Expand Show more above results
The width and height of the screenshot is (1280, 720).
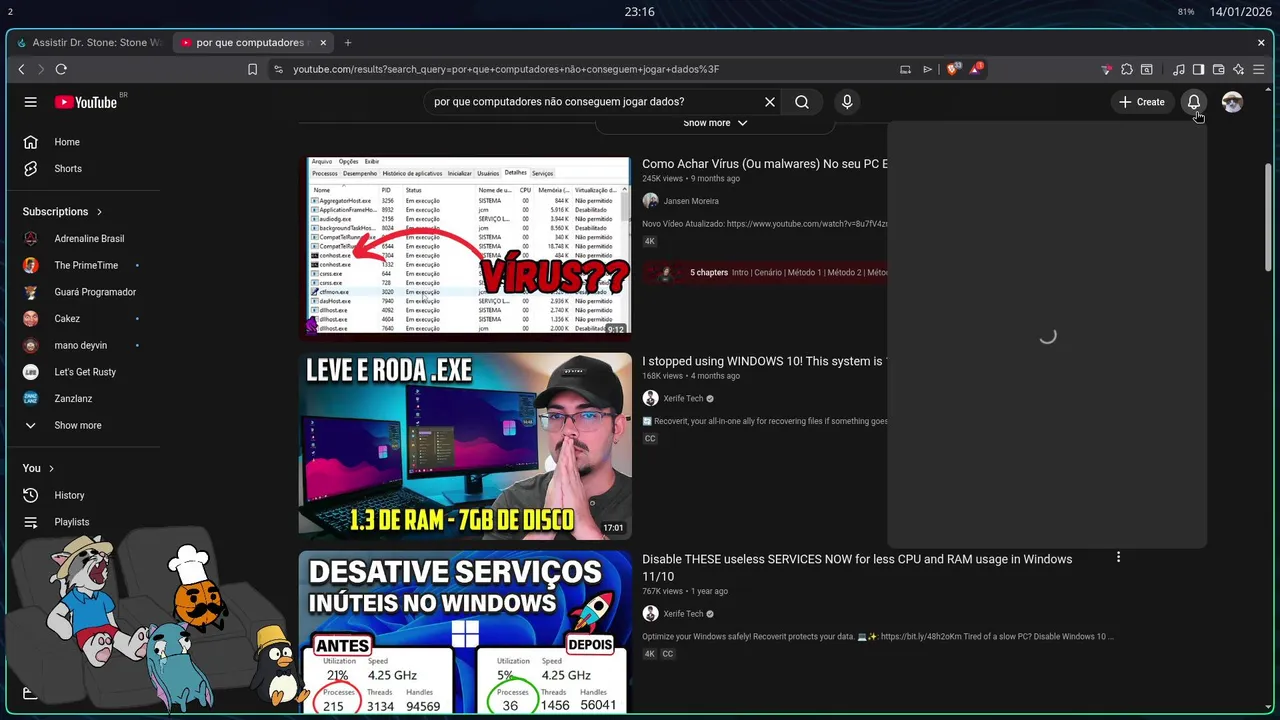point(715,123)
